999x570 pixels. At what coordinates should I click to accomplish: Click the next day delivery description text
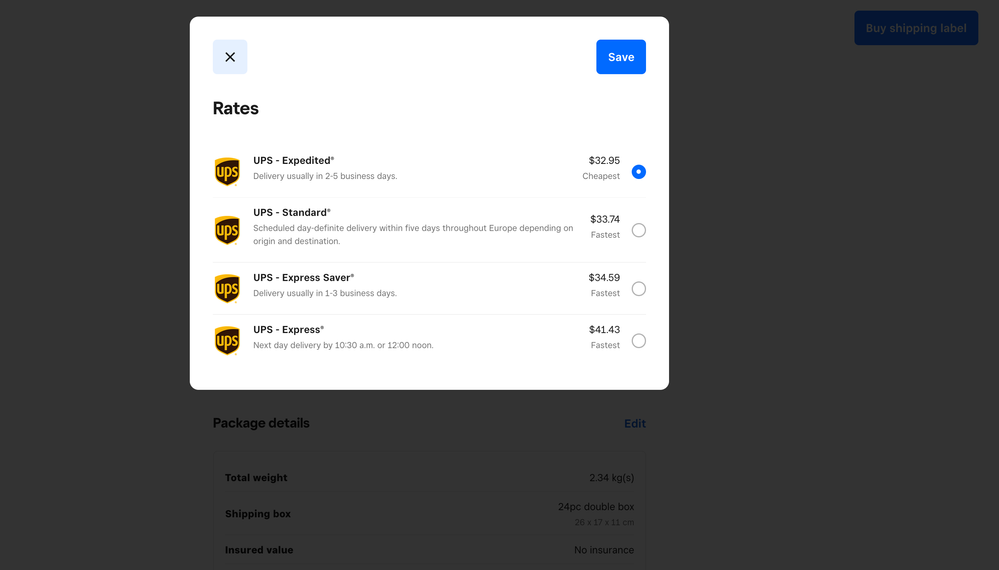(x=343, y=345)
